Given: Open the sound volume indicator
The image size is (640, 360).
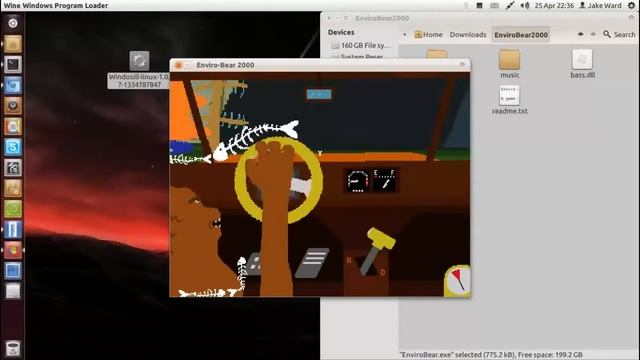Looking at the screenshot, I should tap(525, 6).
